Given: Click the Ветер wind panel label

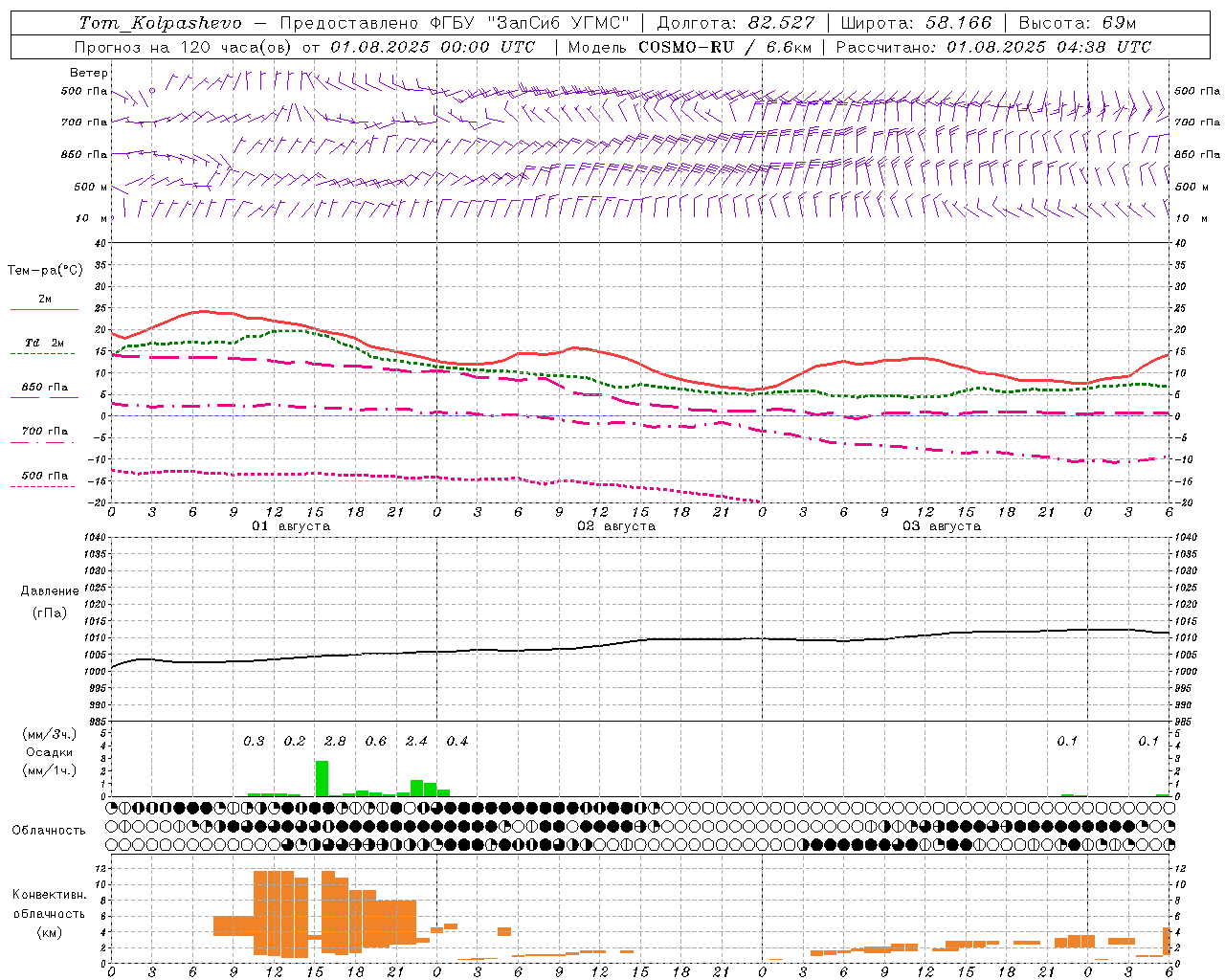Looking at the screenshot, I should [x=88, y=73].
